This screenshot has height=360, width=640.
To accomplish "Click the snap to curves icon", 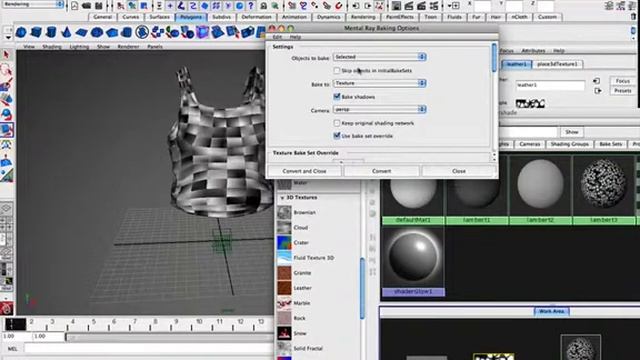I will click(303, 6).
